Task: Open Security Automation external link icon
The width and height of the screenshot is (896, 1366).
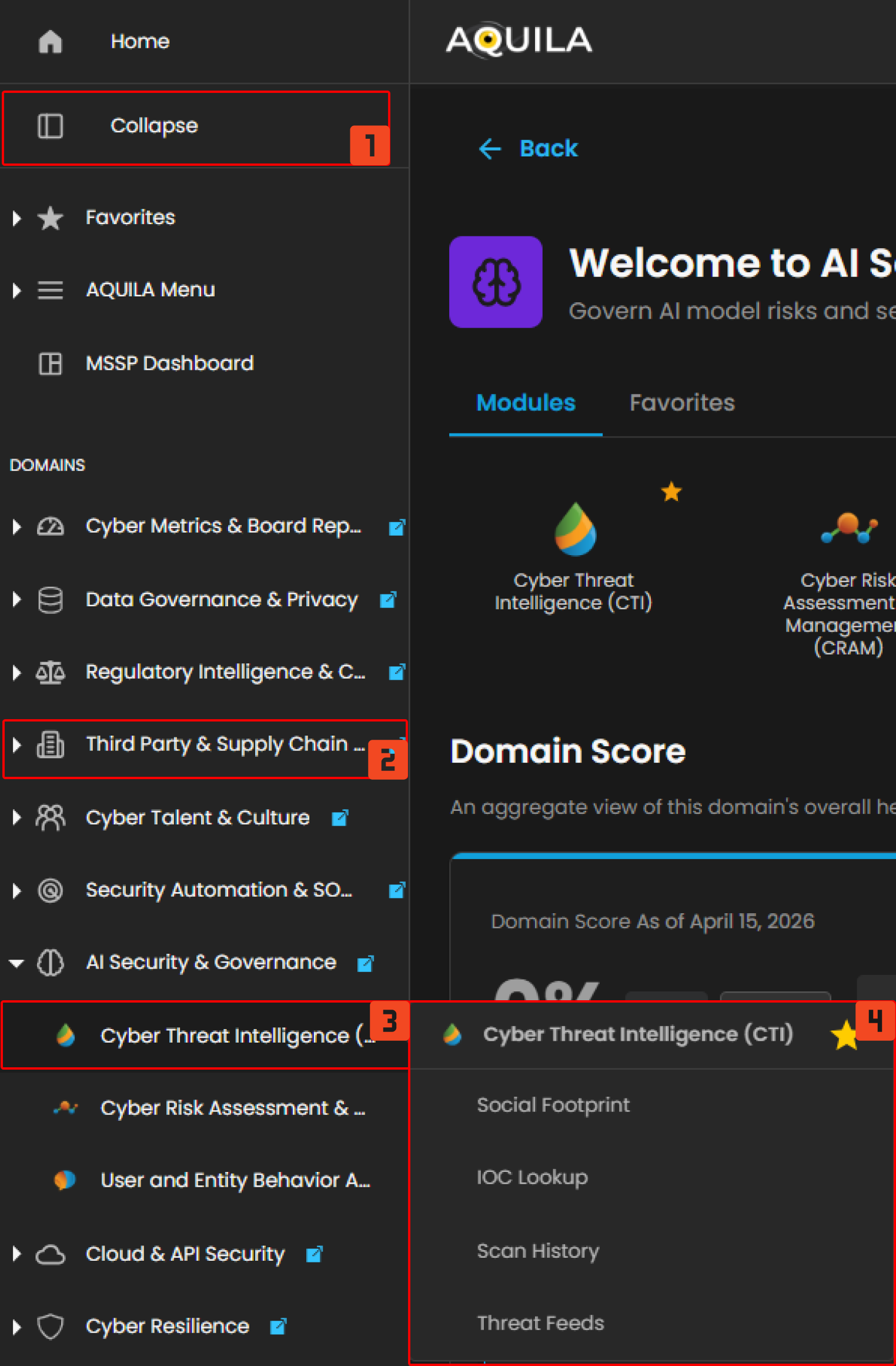Action: 397,890
